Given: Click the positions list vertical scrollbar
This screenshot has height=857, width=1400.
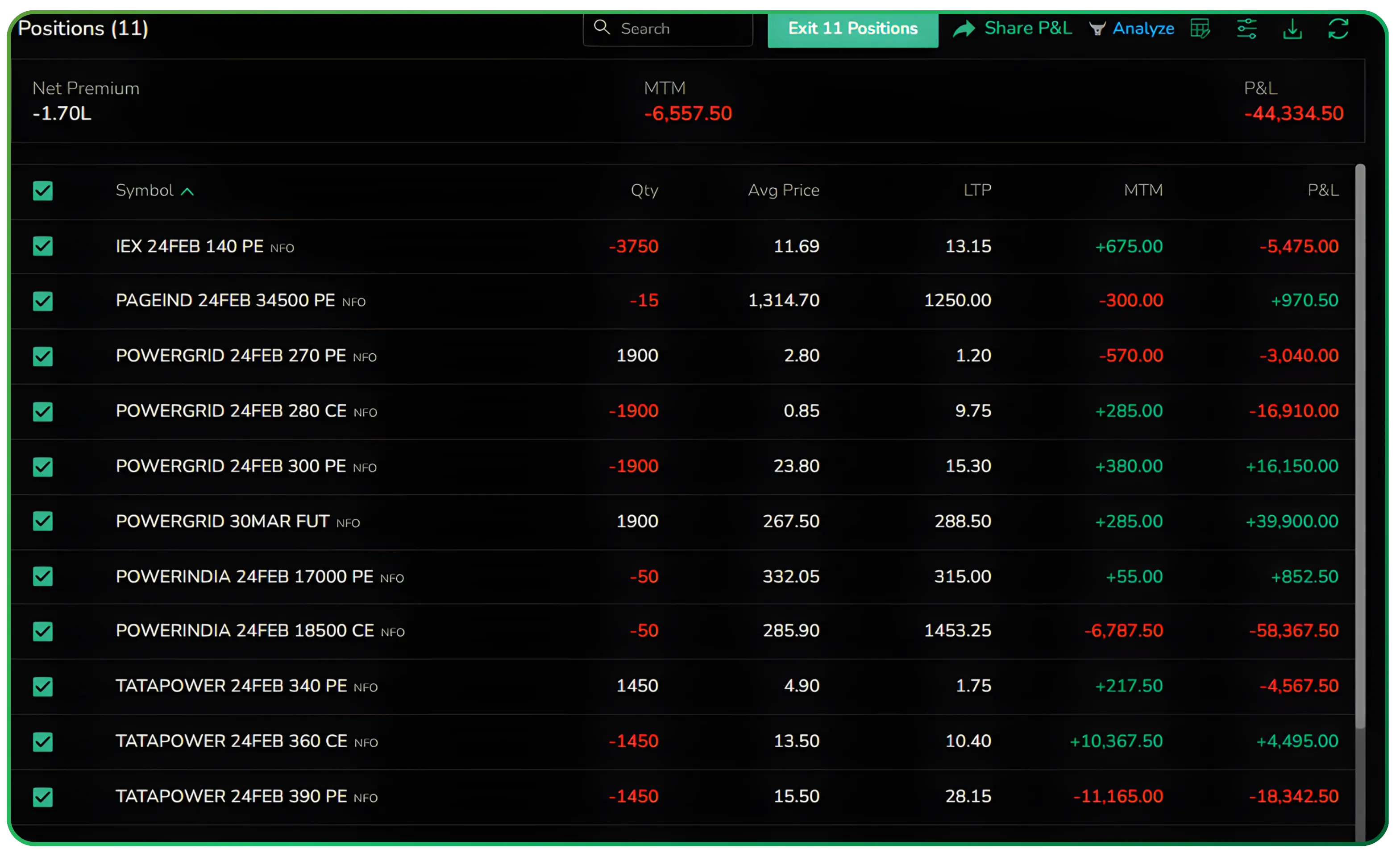Looking at the screenshot, I should click(1360, 443).
